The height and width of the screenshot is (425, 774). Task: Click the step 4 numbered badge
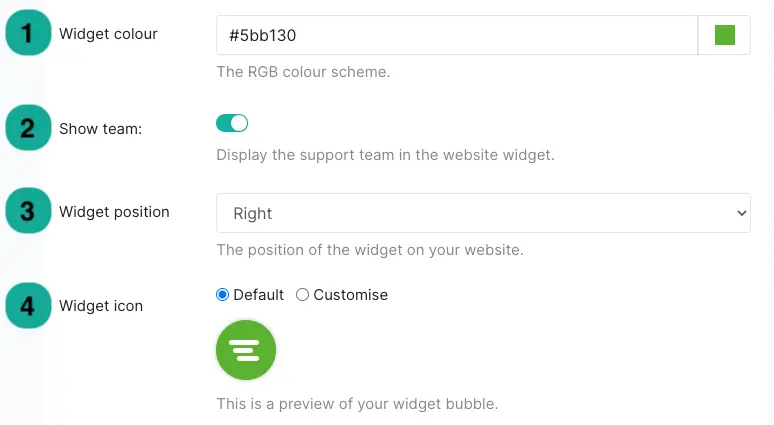[28, 306]
